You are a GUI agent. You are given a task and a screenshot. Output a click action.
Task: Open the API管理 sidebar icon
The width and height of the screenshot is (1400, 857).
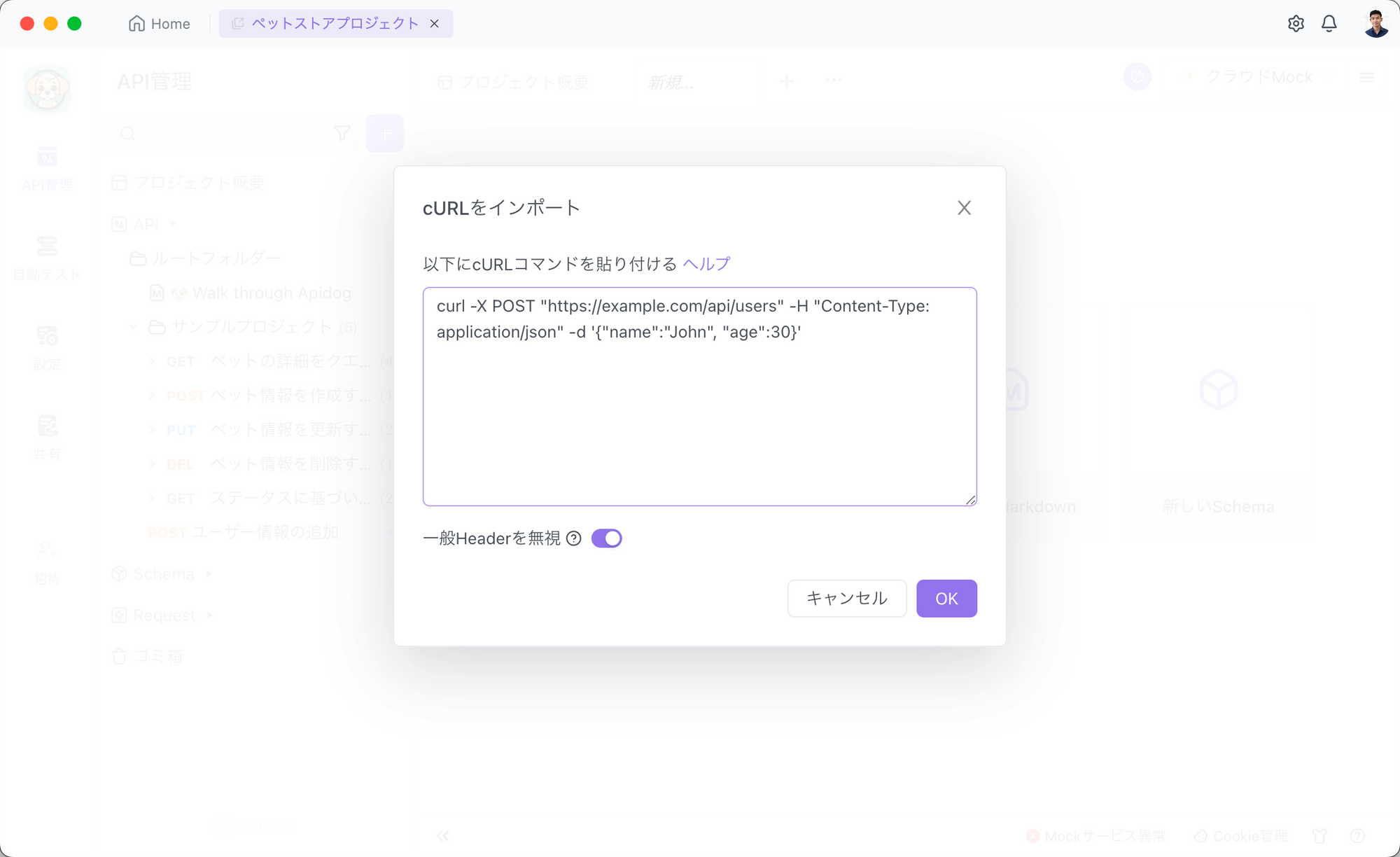pos(47,168)
